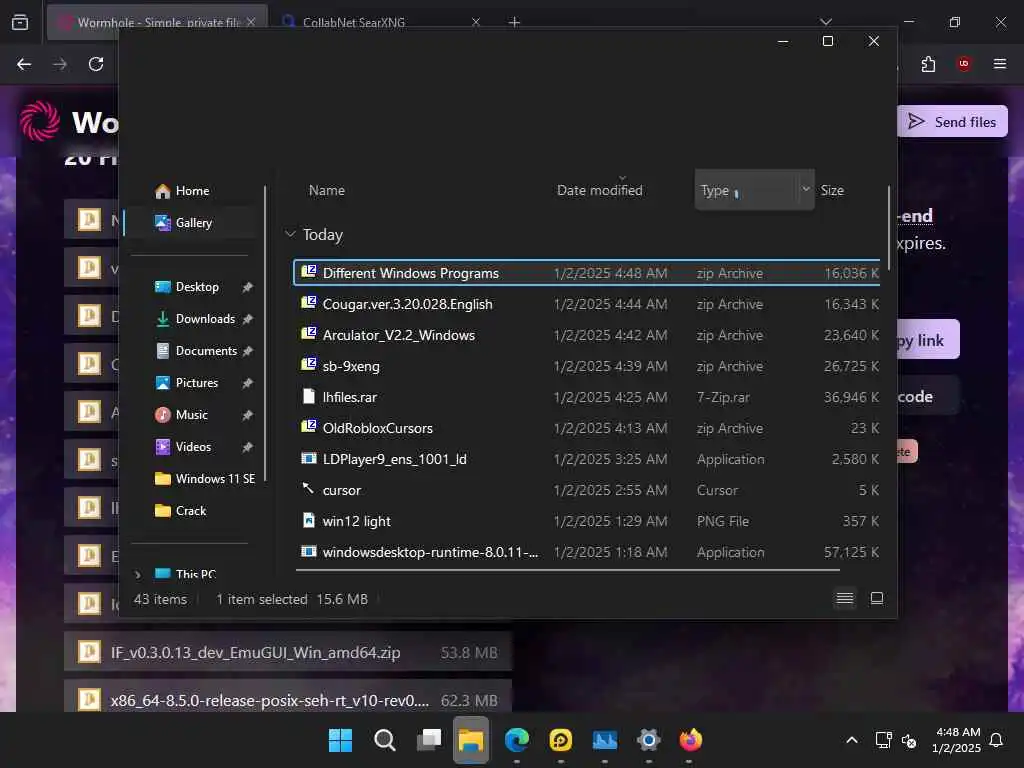Open Task View on taskbar

(x=428, y=740)
